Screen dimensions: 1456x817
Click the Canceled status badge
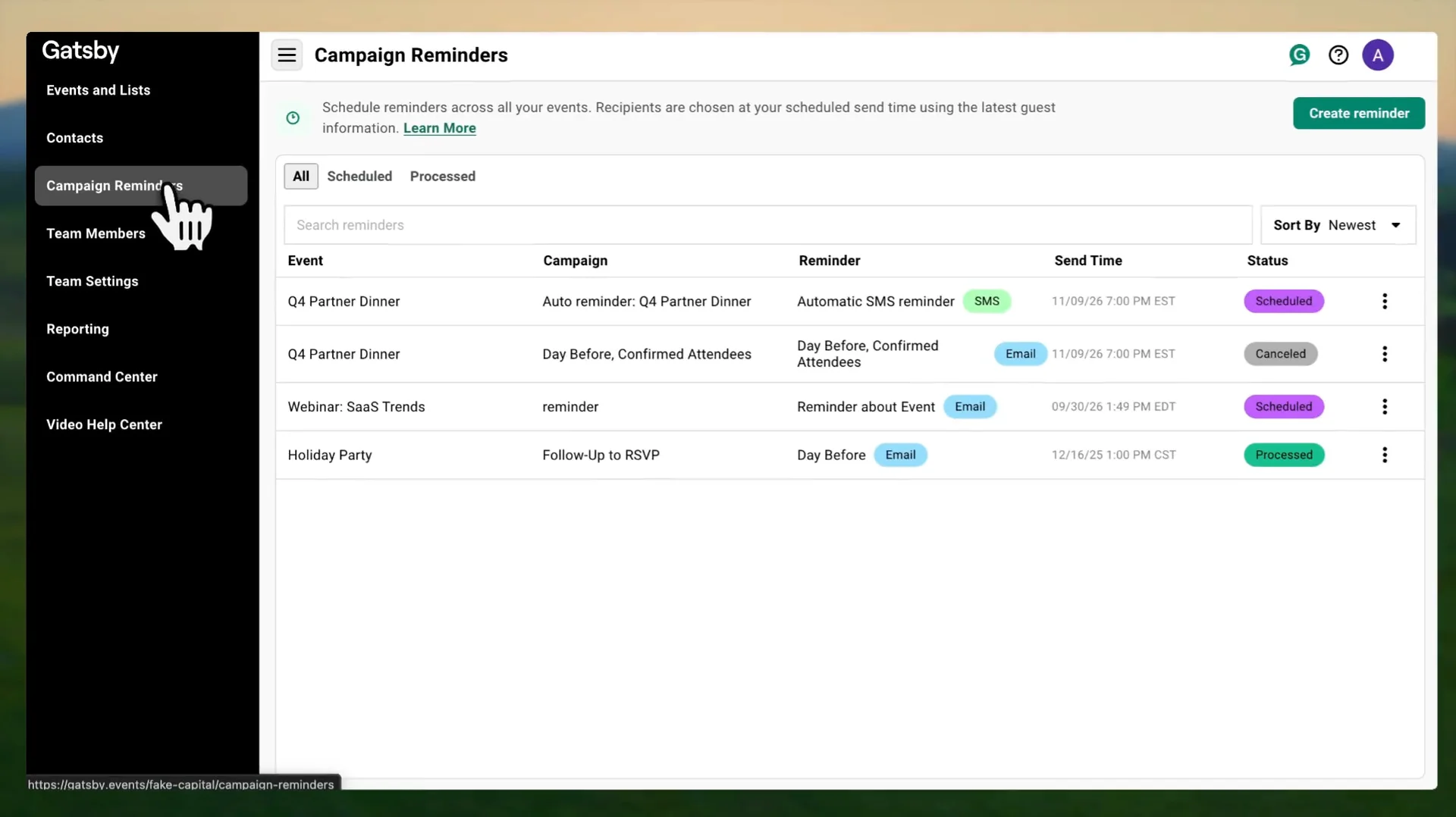[1280, 354]
